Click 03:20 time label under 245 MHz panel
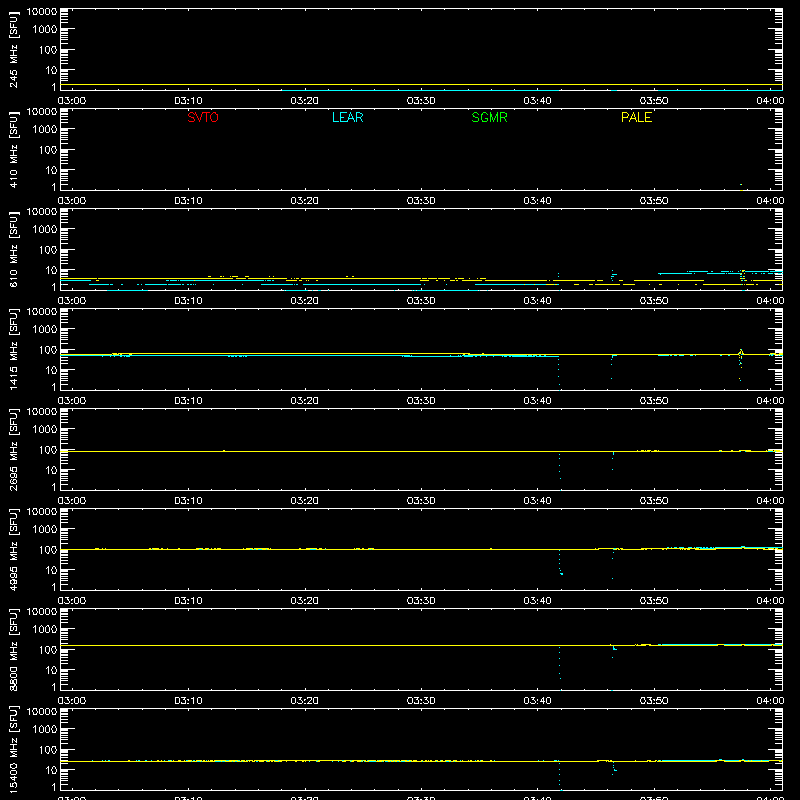Screen dimensions: 800x800 click(305, 101)
